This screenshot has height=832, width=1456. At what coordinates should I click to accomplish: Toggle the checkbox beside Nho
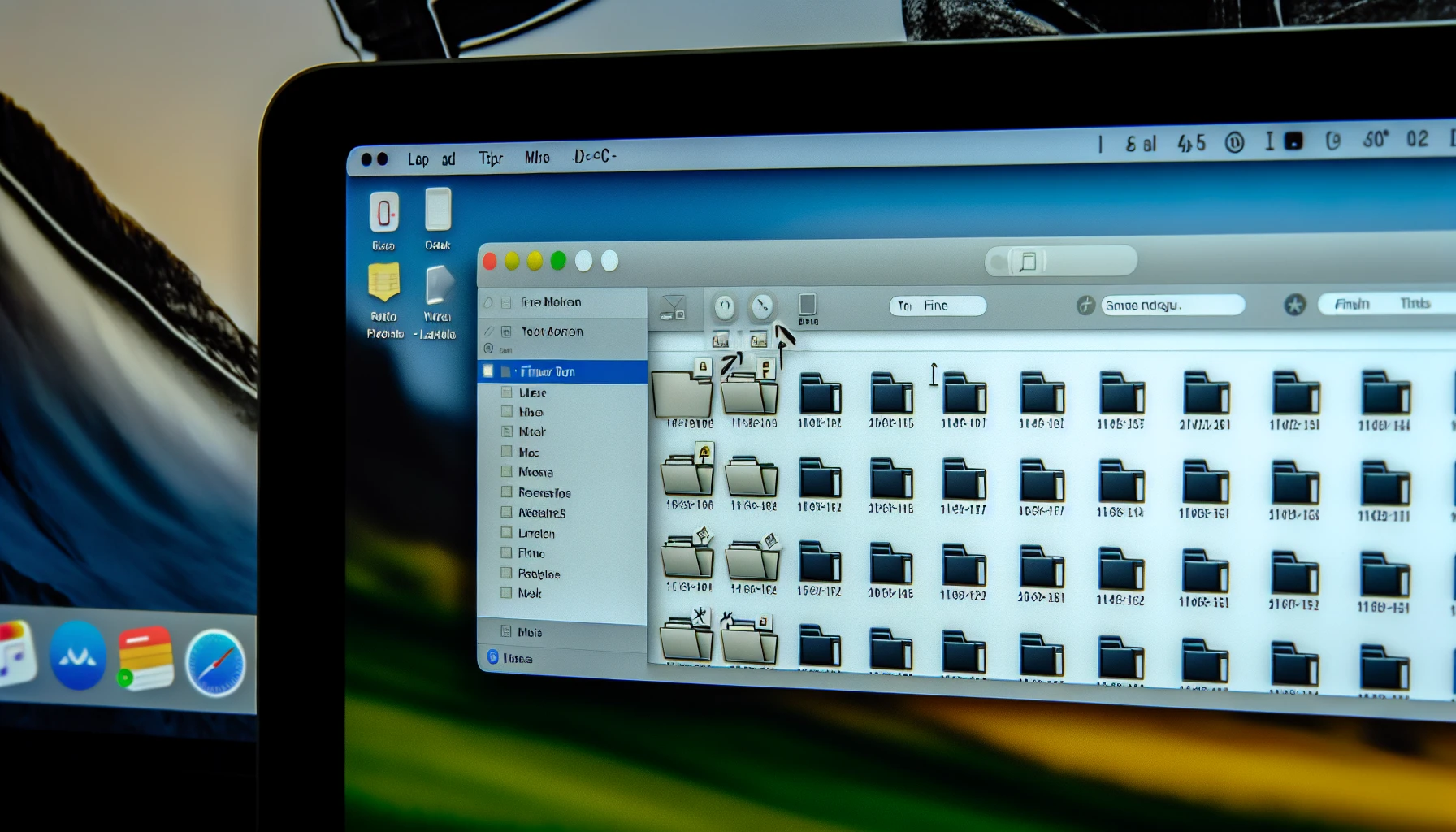coord(507,411)
